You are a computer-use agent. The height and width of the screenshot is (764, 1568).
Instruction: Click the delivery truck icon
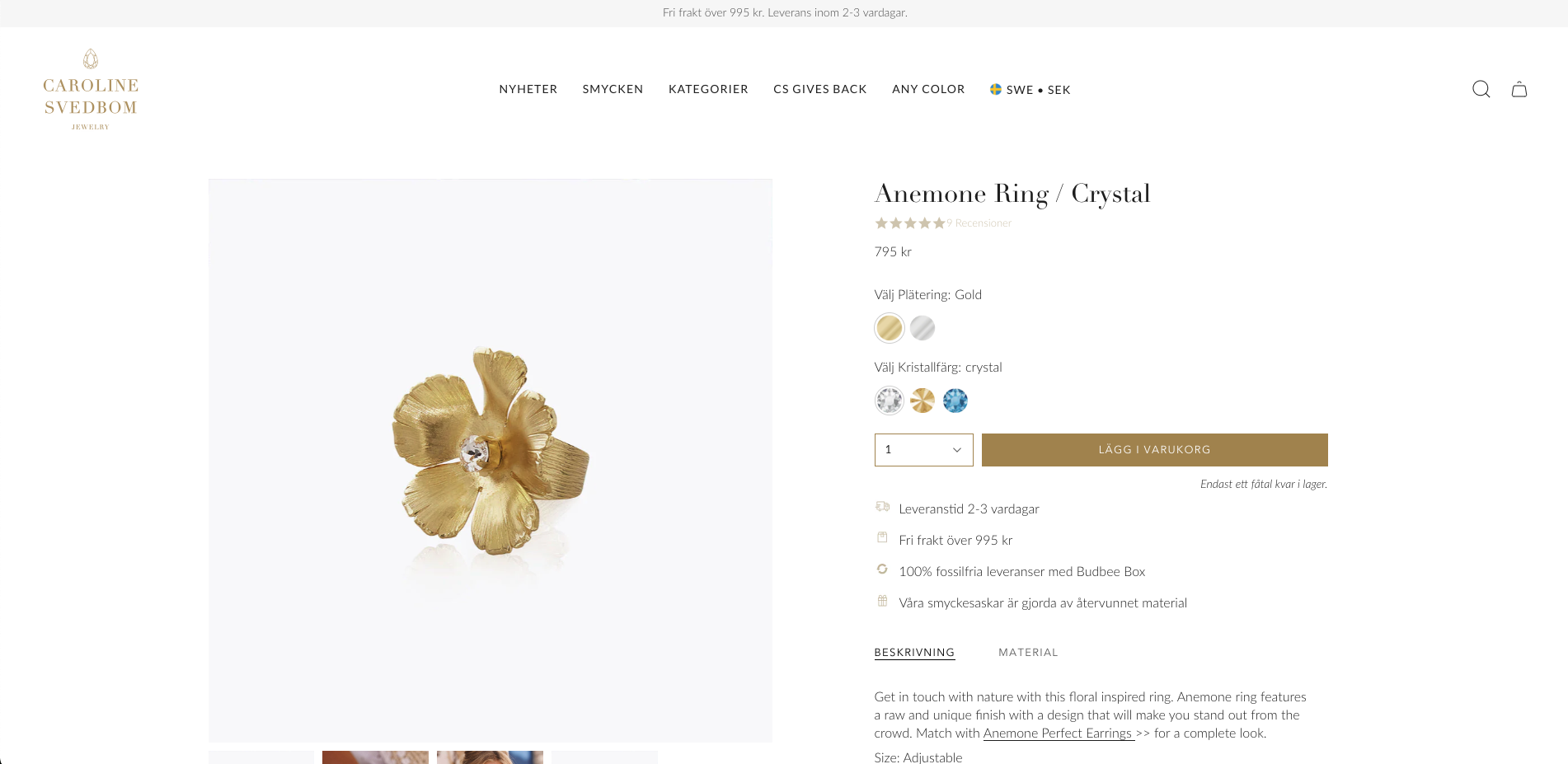click(x=882, y=507)
